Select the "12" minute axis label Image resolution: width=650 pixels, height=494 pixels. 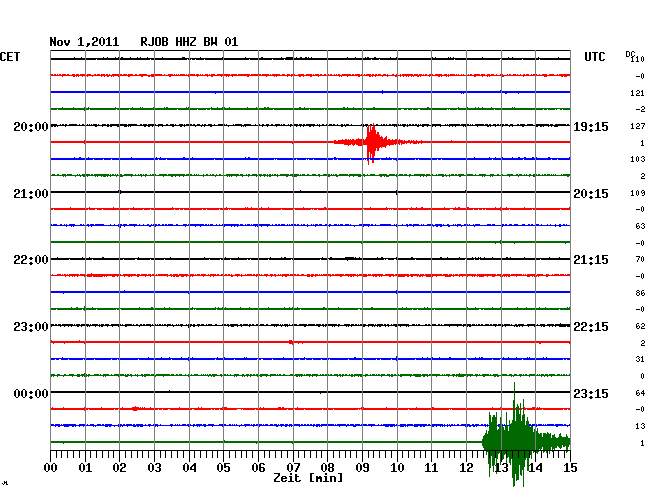click(466, 467)
